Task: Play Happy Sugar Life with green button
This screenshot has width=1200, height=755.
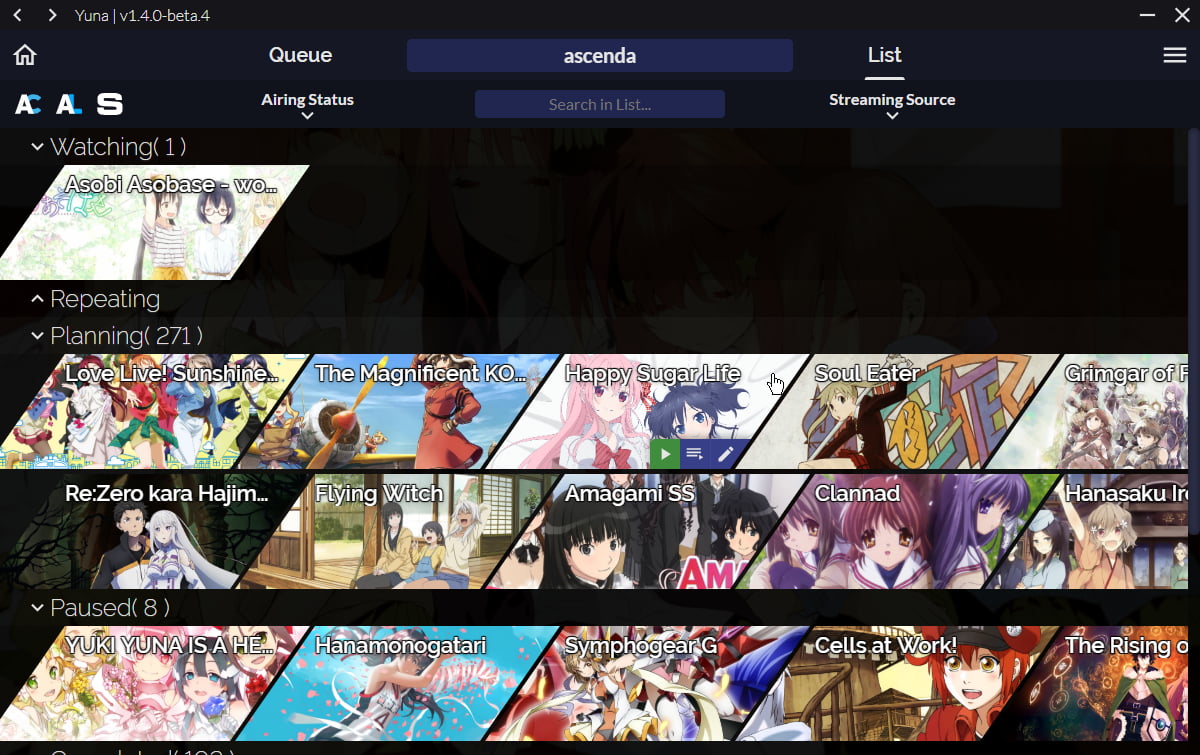Action: (665, 454)
